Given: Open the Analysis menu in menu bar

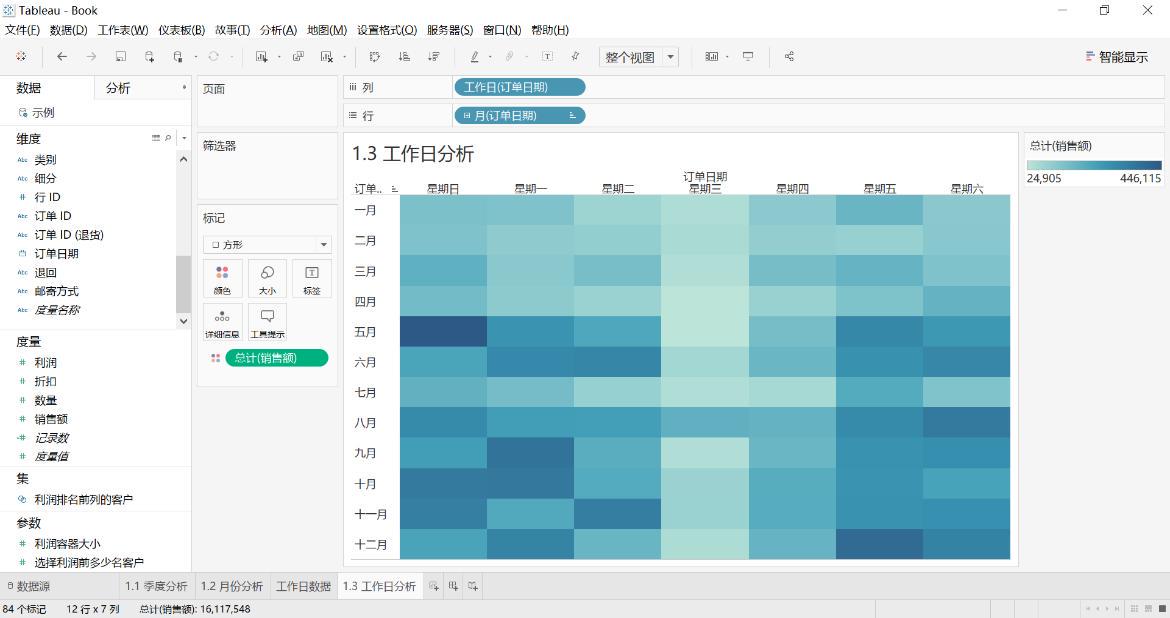Looking at the screenshot, I should 278,30.
